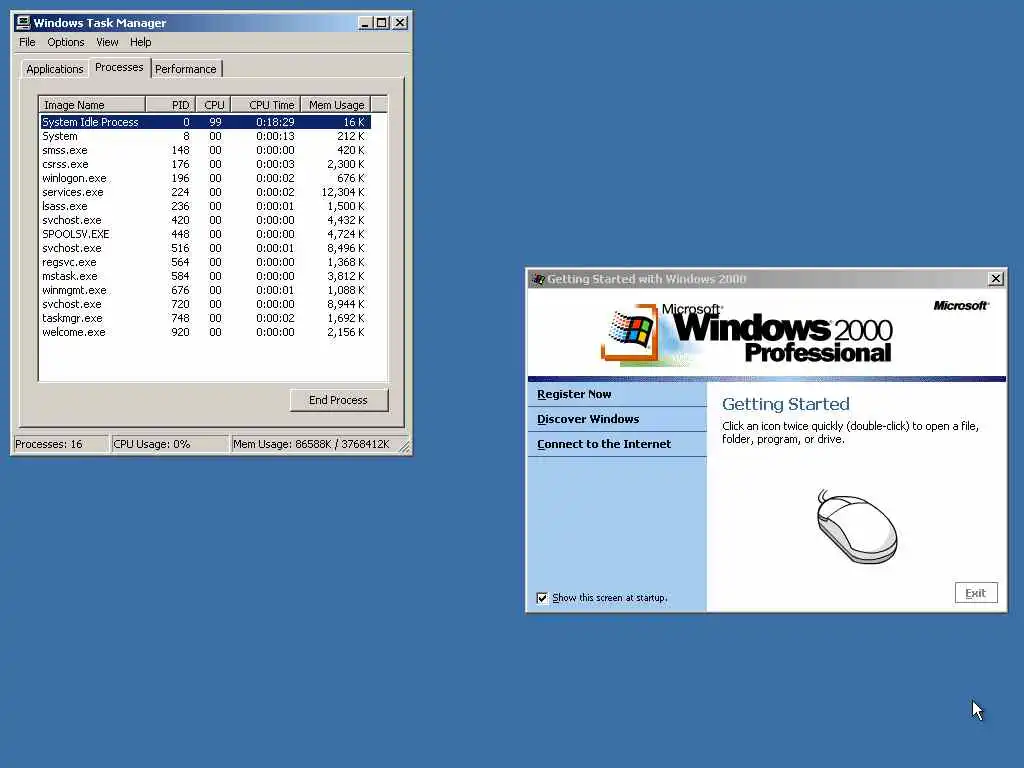Open Connect to the Internet link
The height and width of the screenshot is (768, 1024).
[604, 443]
